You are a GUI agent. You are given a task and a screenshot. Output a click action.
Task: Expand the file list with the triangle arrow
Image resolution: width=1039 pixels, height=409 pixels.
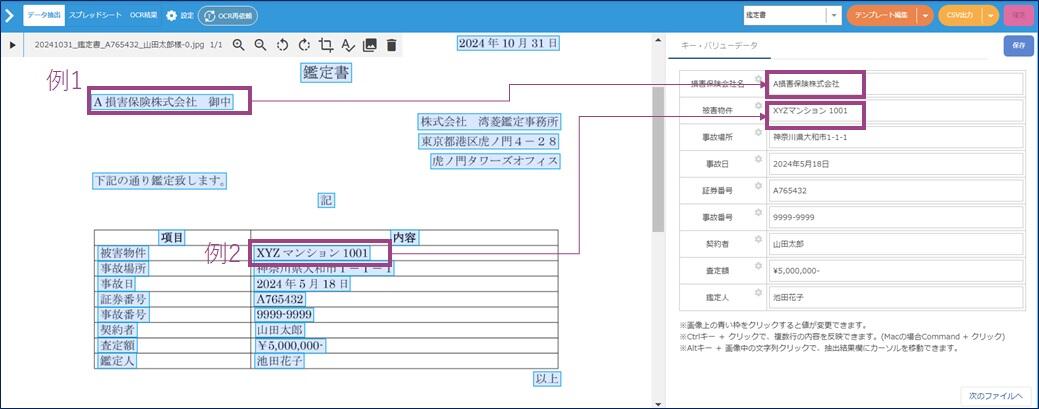[12, 45]
